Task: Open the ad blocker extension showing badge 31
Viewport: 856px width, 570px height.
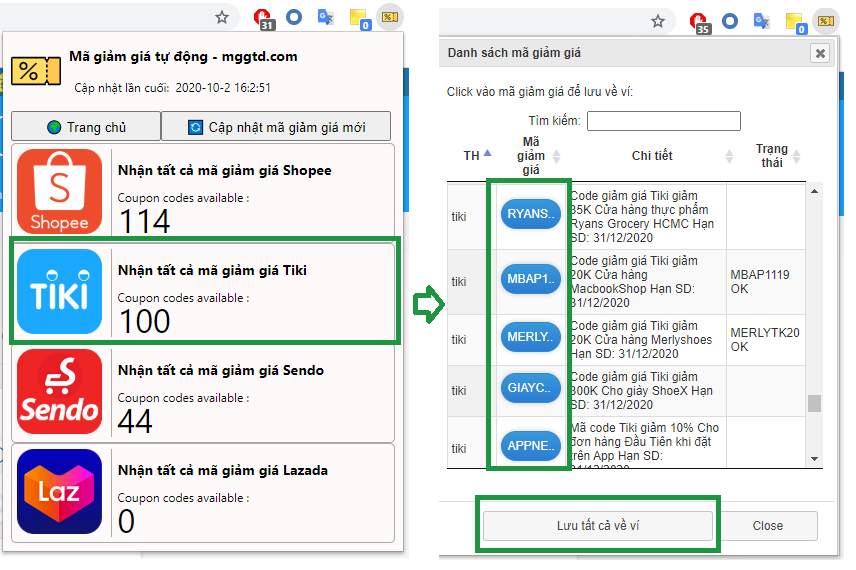Action: click(x=264, y=19)
